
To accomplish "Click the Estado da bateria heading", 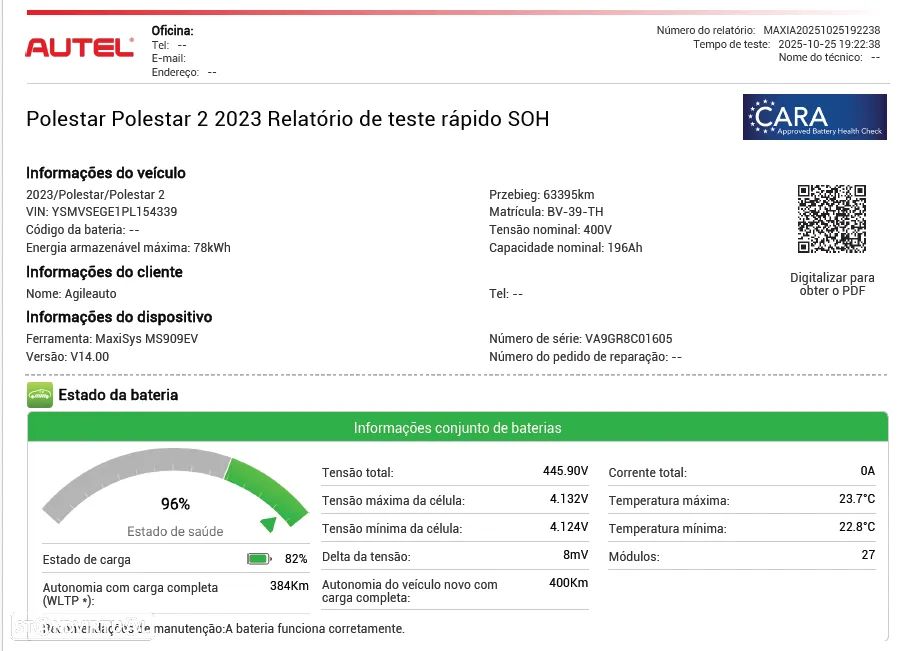I will click(118, 395).
